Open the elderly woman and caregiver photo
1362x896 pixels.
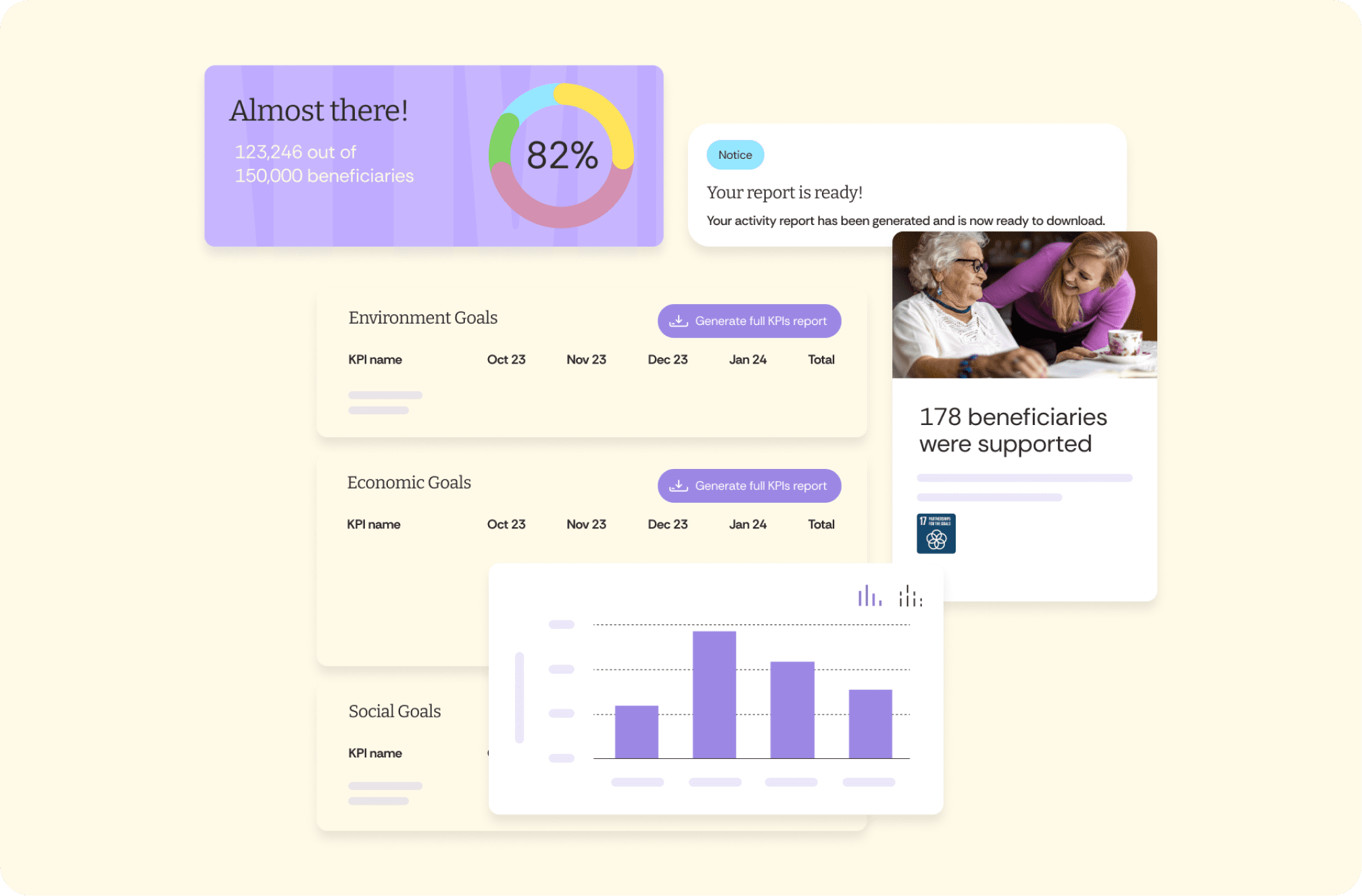click(x=1024, y=305)
